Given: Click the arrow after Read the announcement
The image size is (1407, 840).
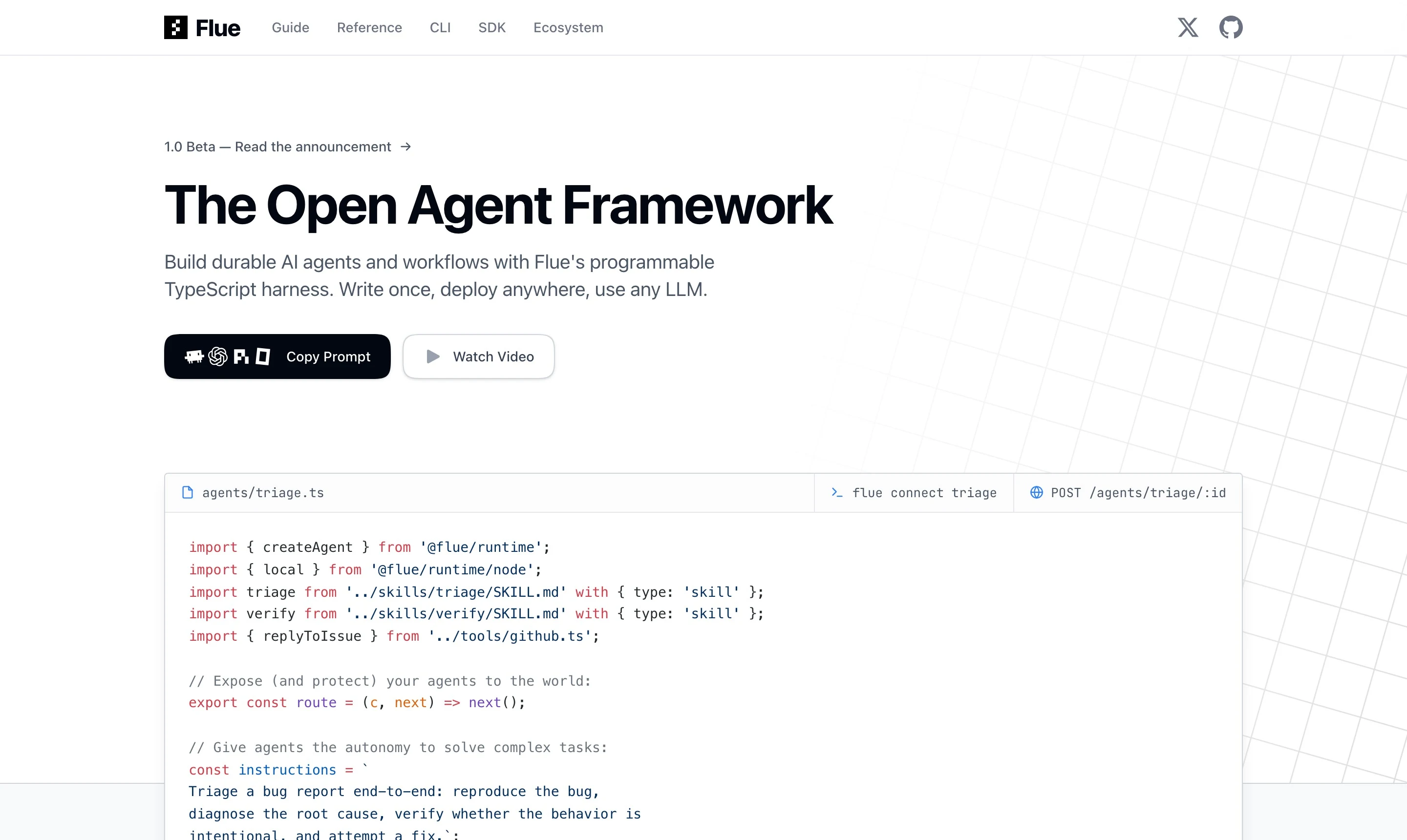Looking at the screenshot, I should (405, 147).
